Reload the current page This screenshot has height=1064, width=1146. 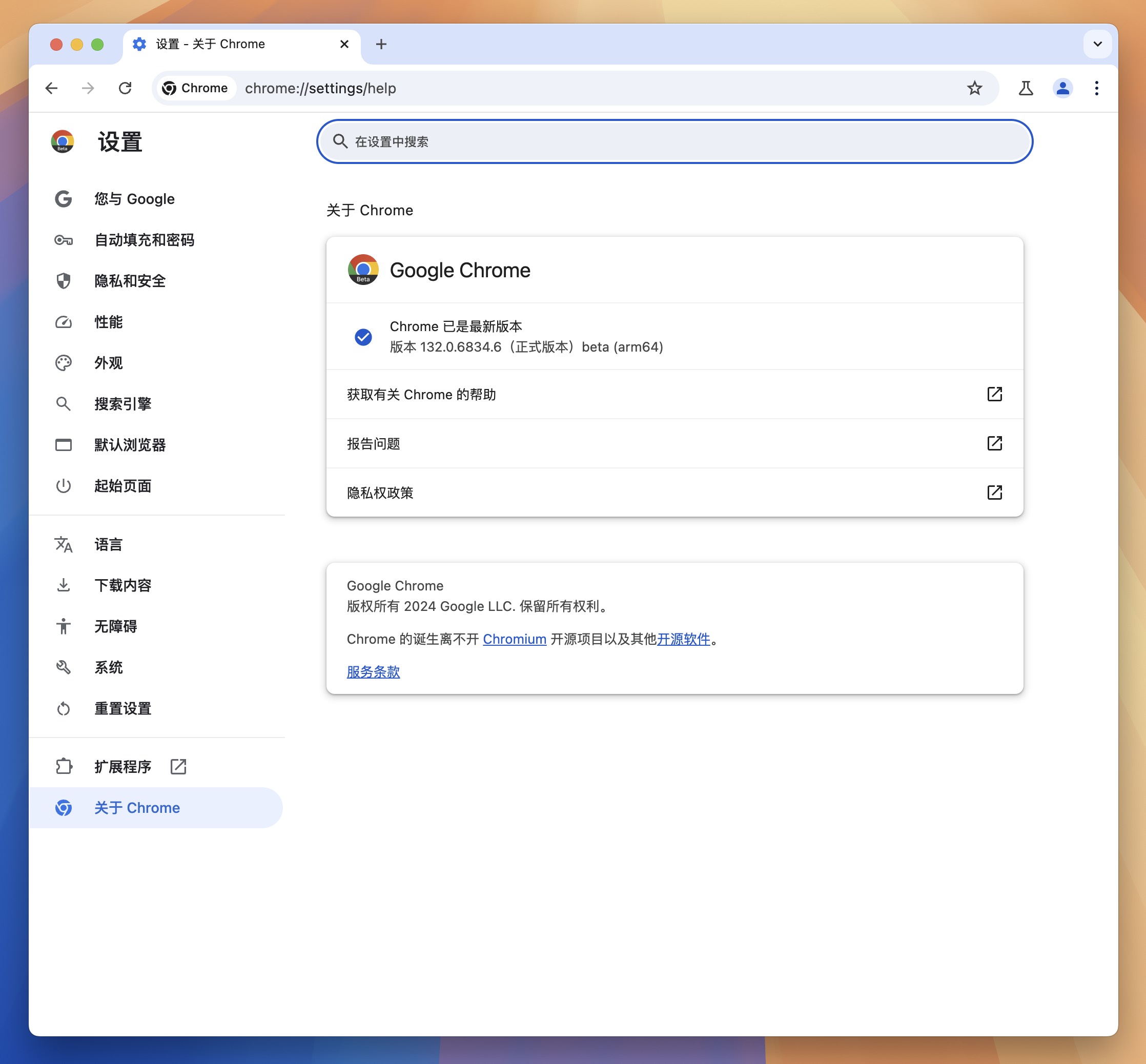pos(125,88)
